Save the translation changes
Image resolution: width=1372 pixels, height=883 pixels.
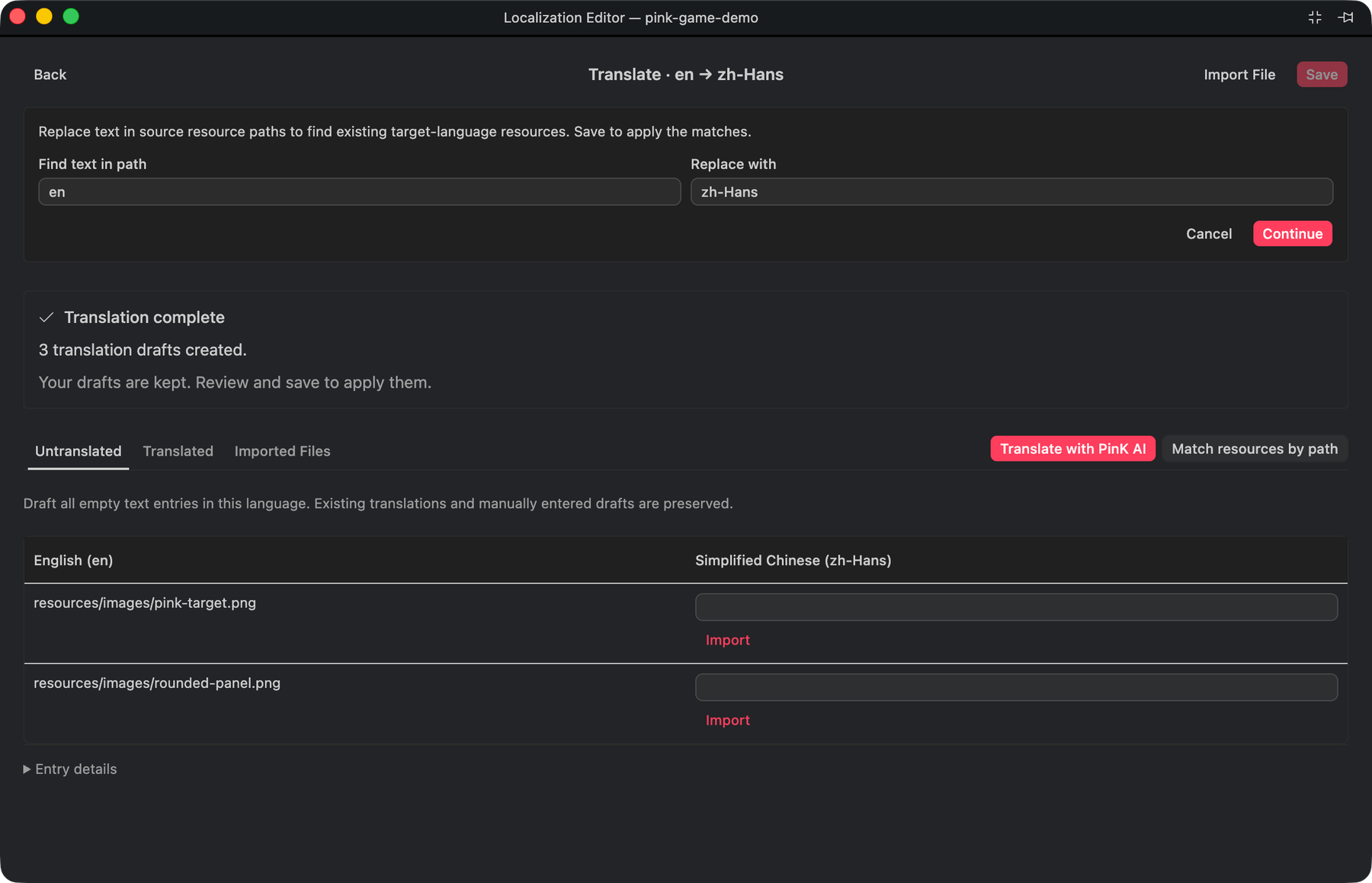[x=1322, y=75]
